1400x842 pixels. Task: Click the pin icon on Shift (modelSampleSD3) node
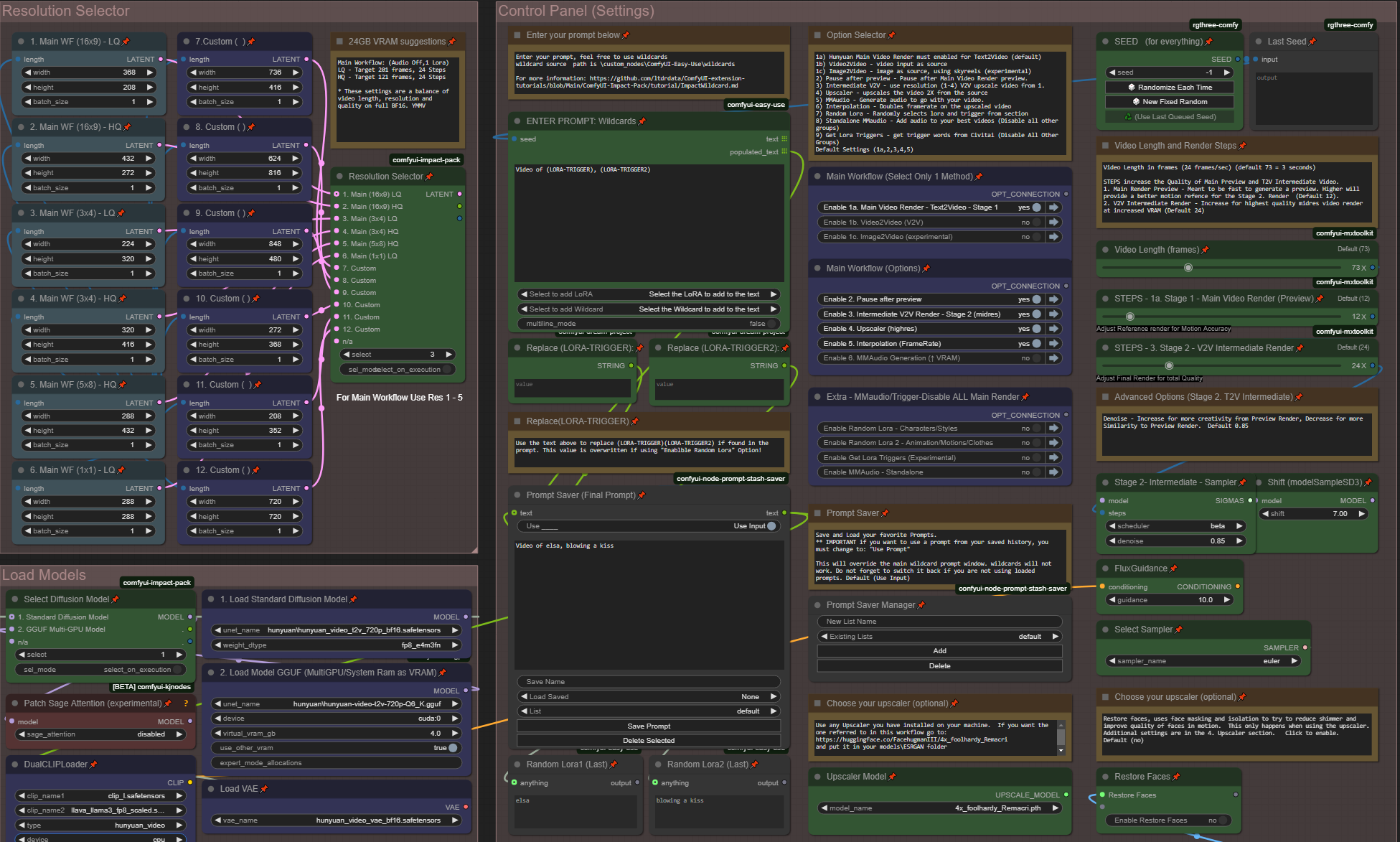point(1368,482)
